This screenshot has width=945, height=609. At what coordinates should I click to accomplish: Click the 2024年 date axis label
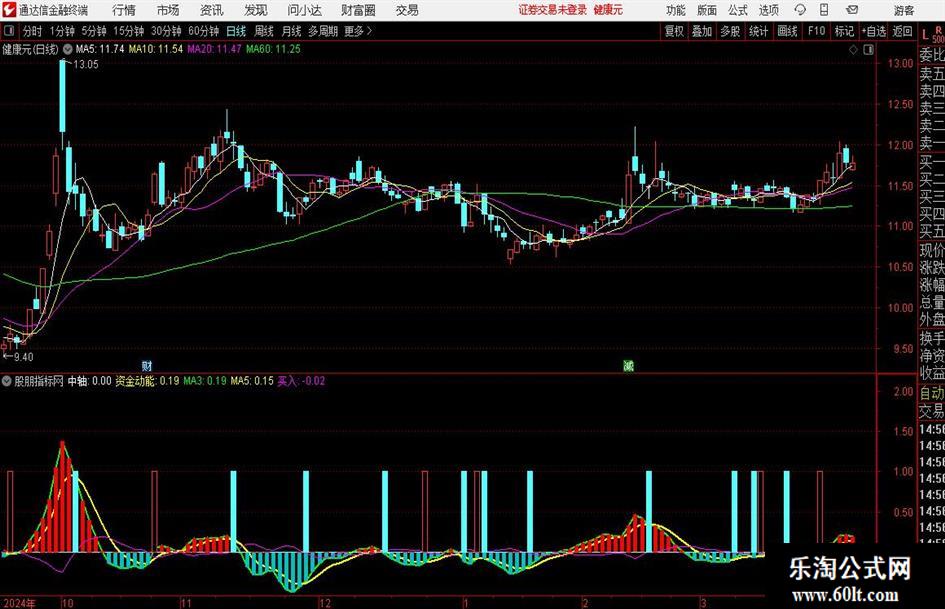[x=19, y=603]
